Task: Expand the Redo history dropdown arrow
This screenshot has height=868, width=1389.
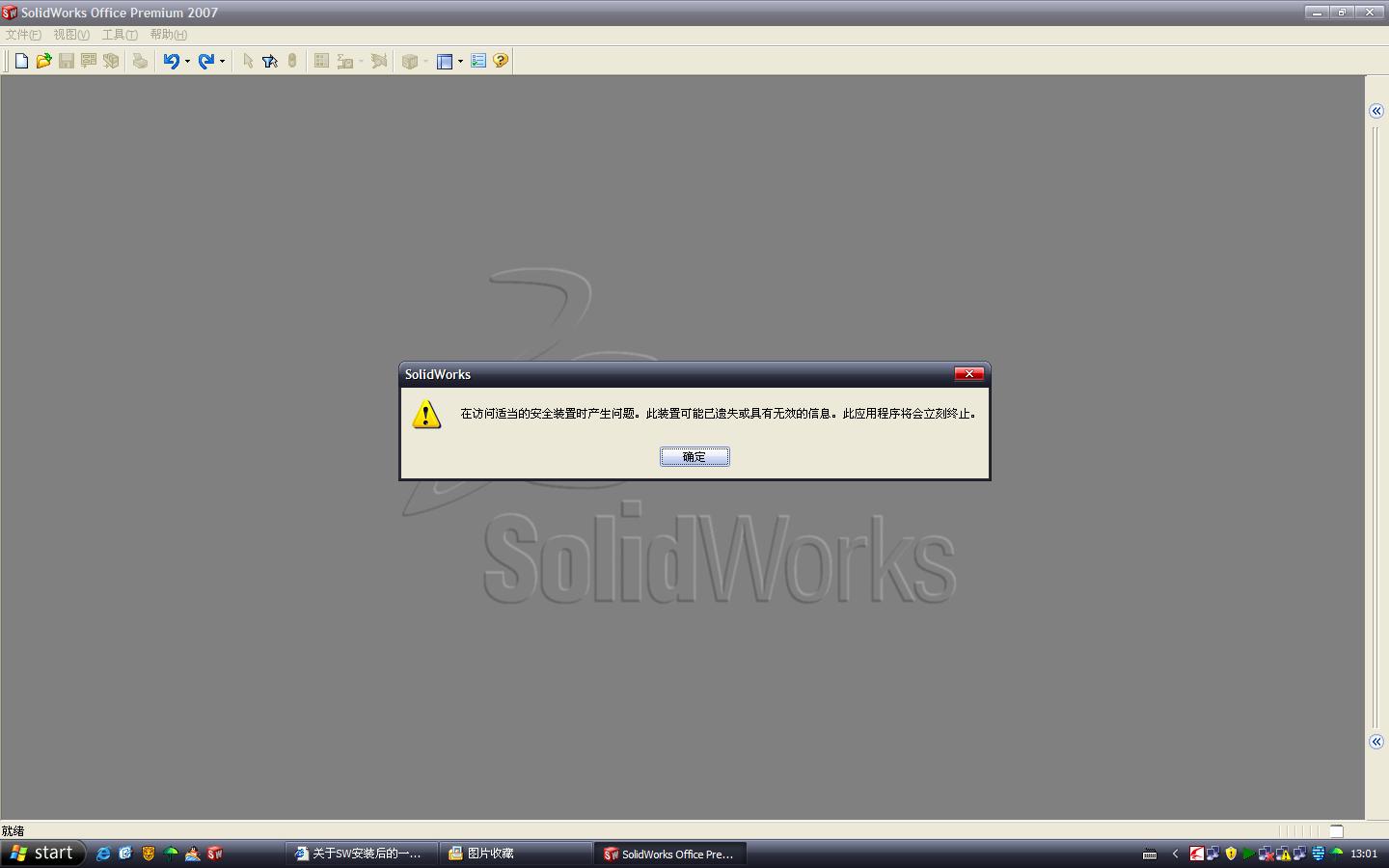Action: 222,61
